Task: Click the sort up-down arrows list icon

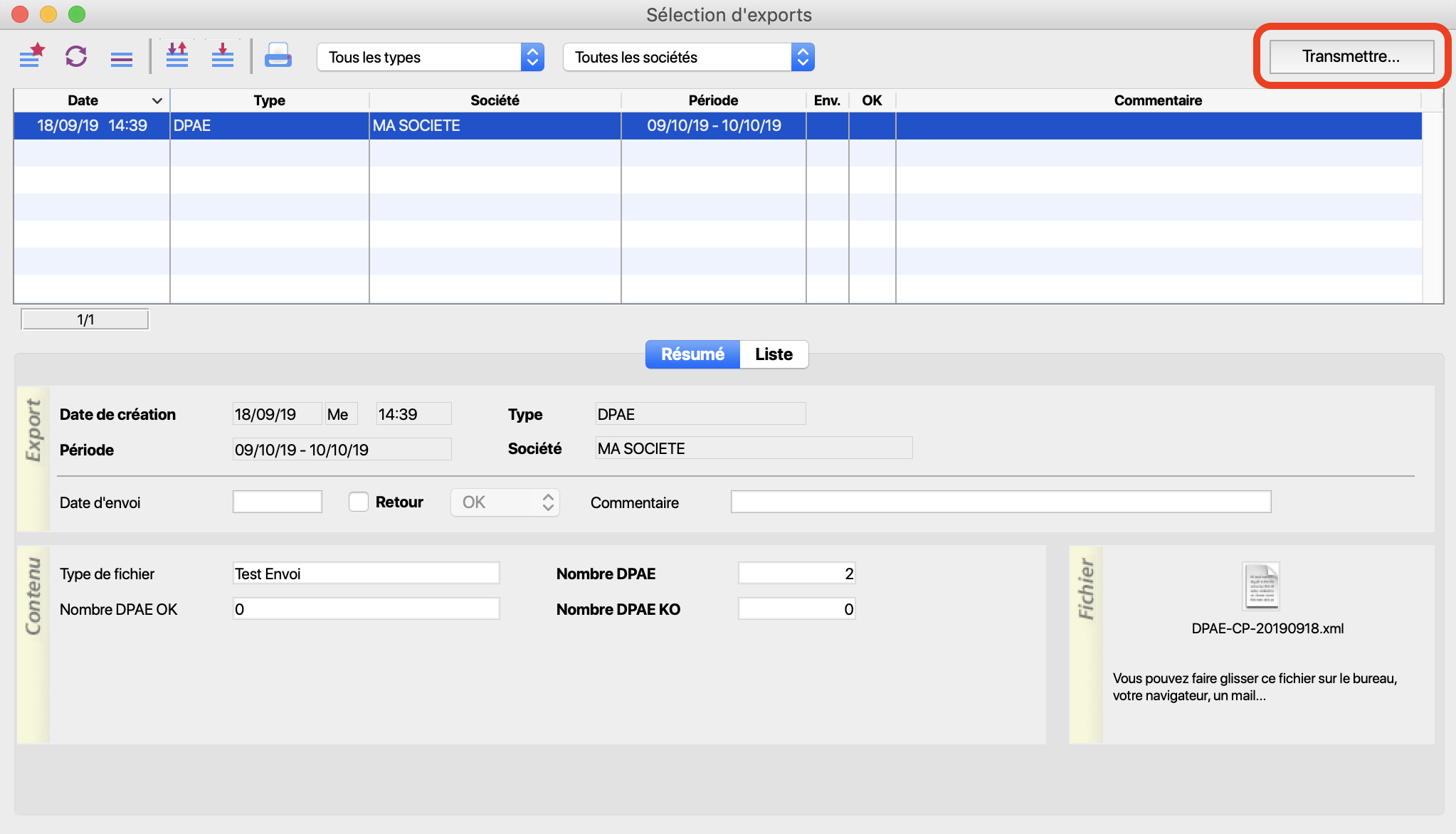Action: (x=177, y=55)
